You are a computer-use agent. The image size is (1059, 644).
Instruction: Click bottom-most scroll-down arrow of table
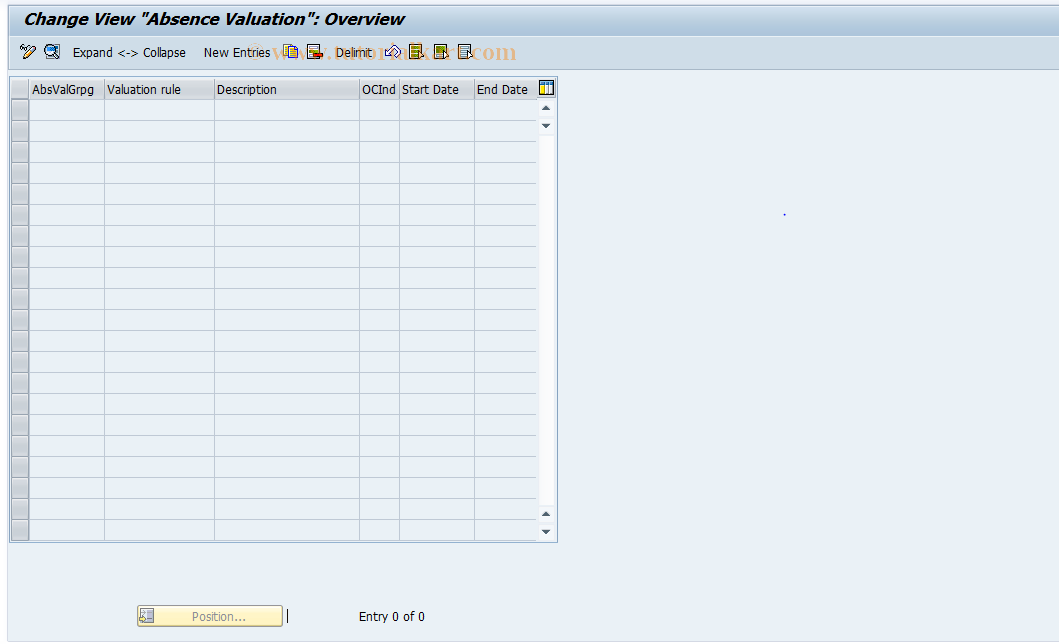click(546, 532)
